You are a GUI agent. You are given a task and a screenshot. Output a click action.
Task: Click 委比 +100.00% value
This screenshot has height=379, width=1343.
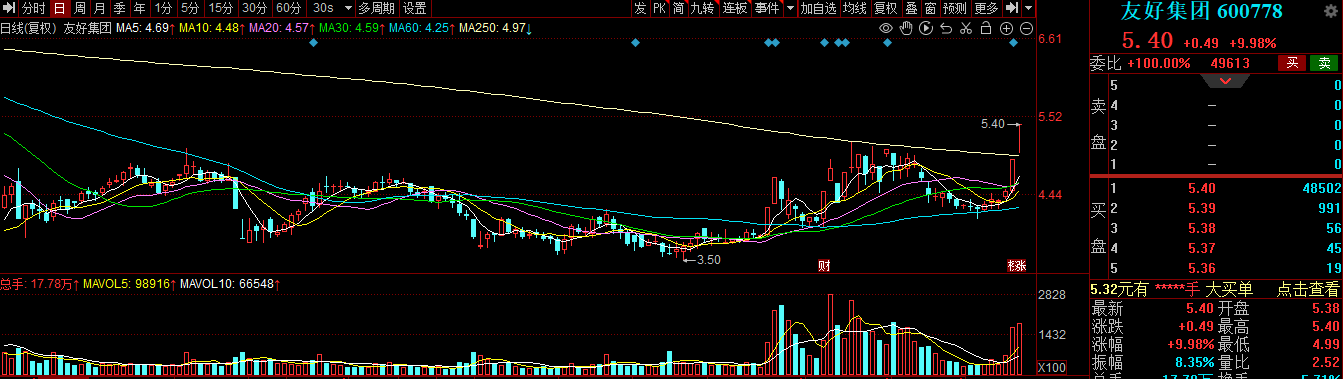tap(1158, 63)
